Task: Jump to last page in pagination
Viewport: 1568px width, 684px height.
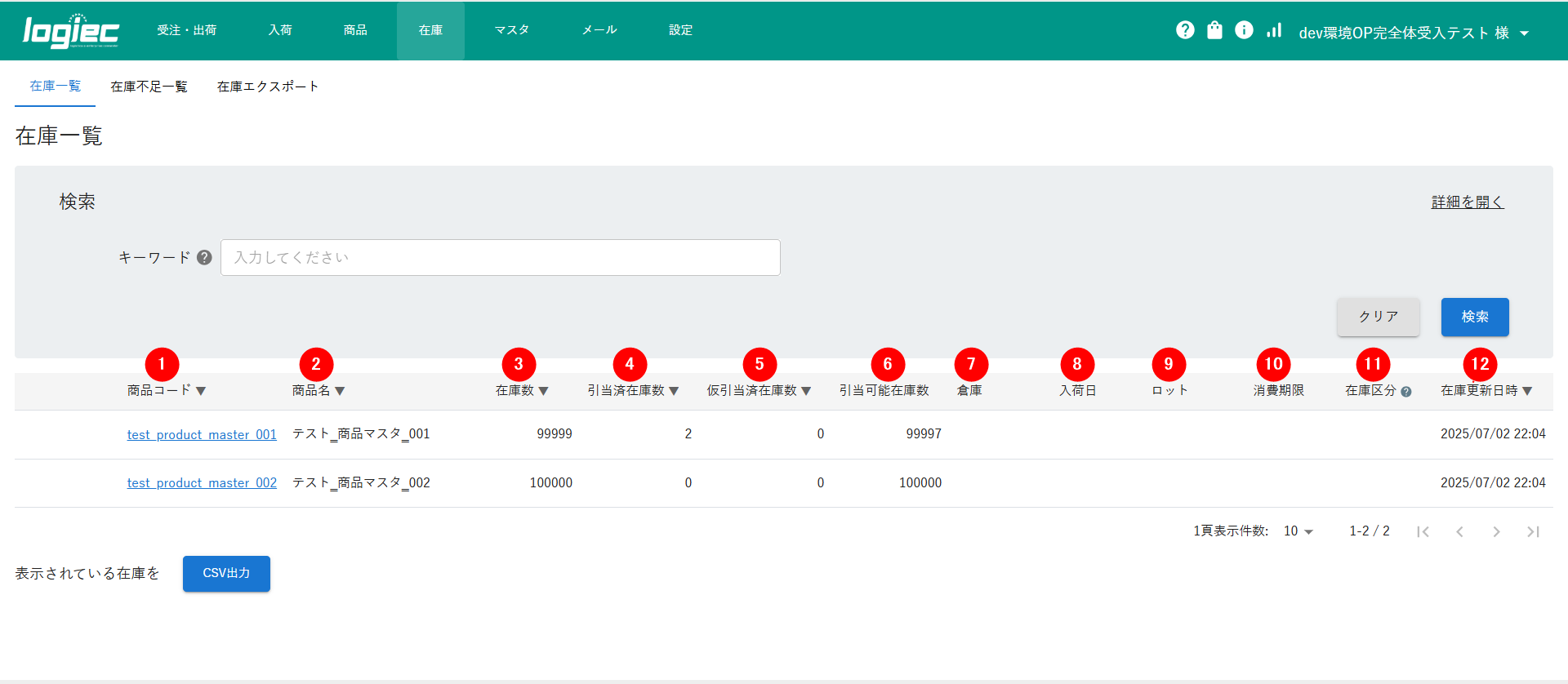Action: point(1533,531)
